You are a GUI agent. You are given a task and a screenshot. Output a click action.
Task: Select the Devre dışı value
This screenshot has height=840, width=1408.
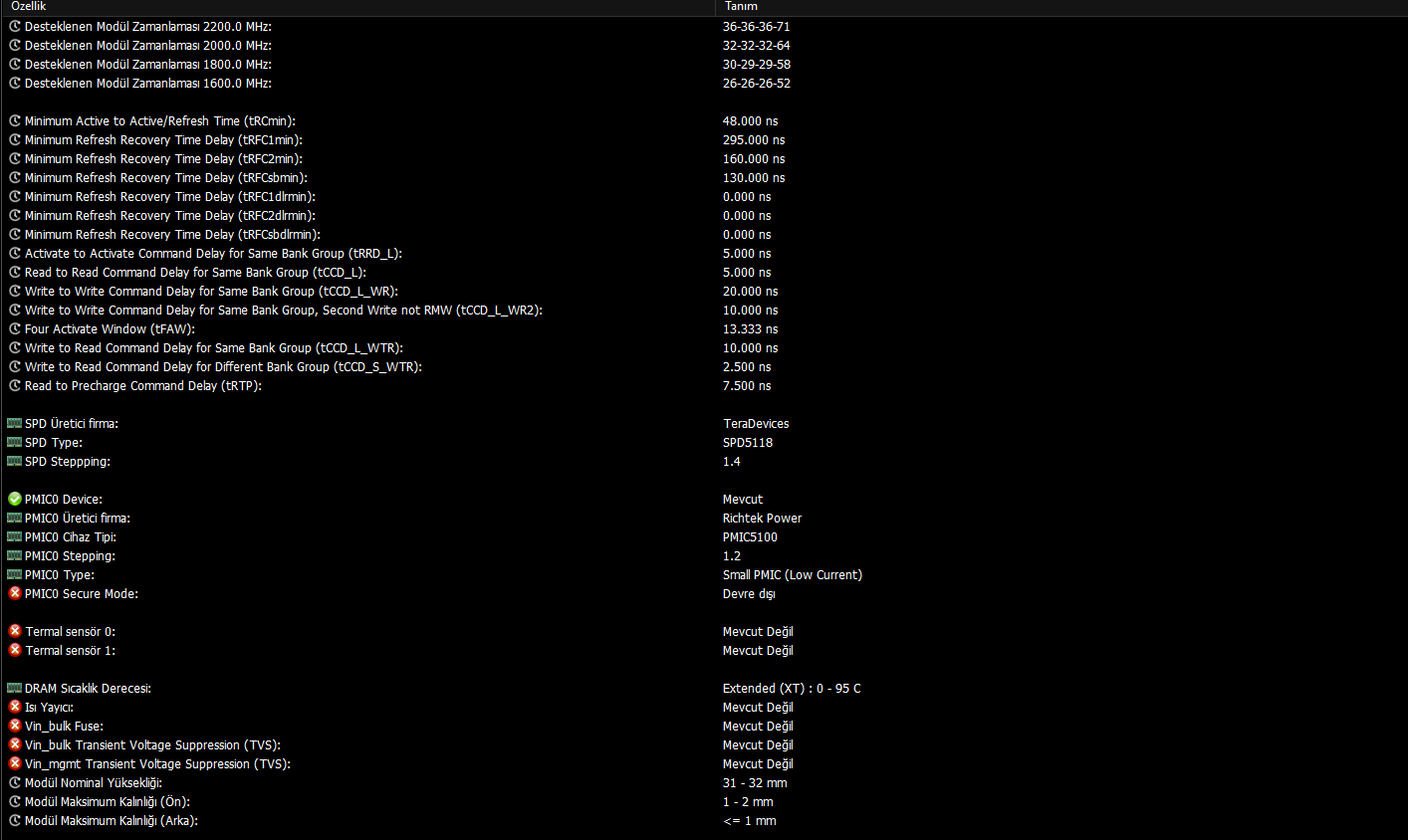coord(749,594)
